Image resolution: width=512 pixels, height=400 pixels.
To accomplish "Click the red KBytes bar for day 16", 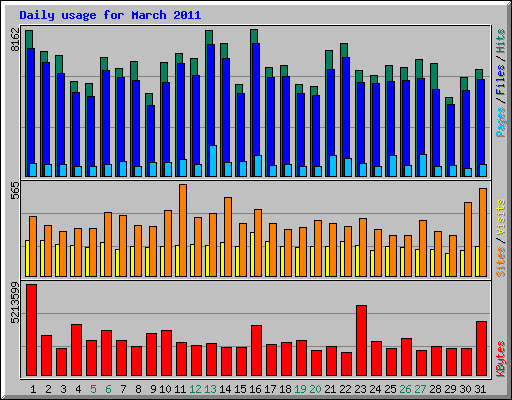I will (x=257, y=350).
